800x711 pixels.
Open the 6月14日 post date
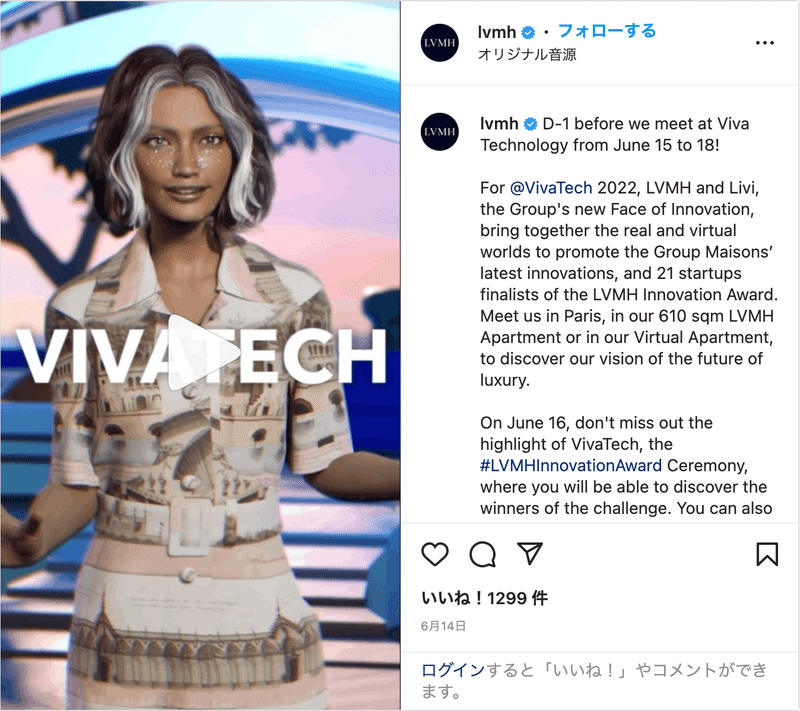(x=443, y=626)
